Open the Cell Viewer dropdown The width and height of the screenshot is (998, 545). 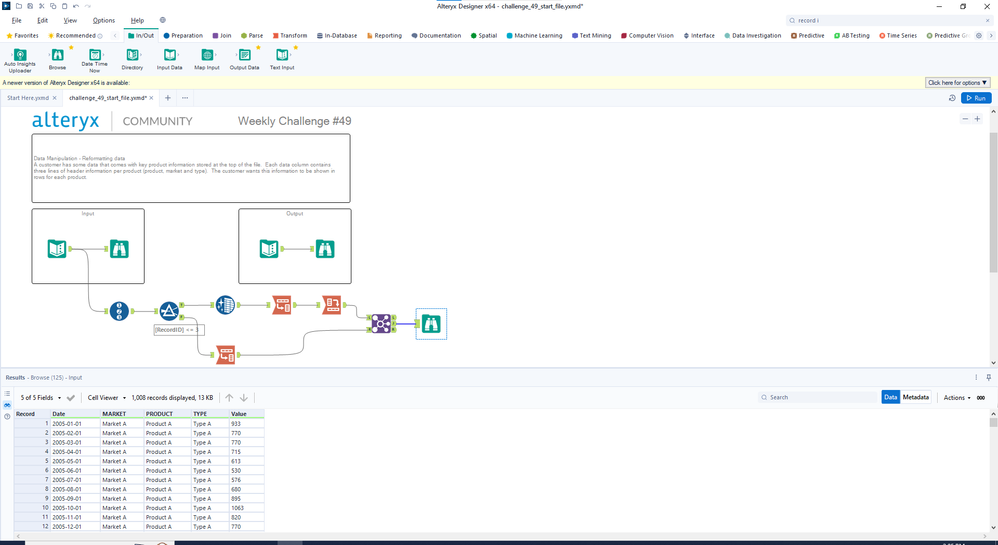click(106, 397)
